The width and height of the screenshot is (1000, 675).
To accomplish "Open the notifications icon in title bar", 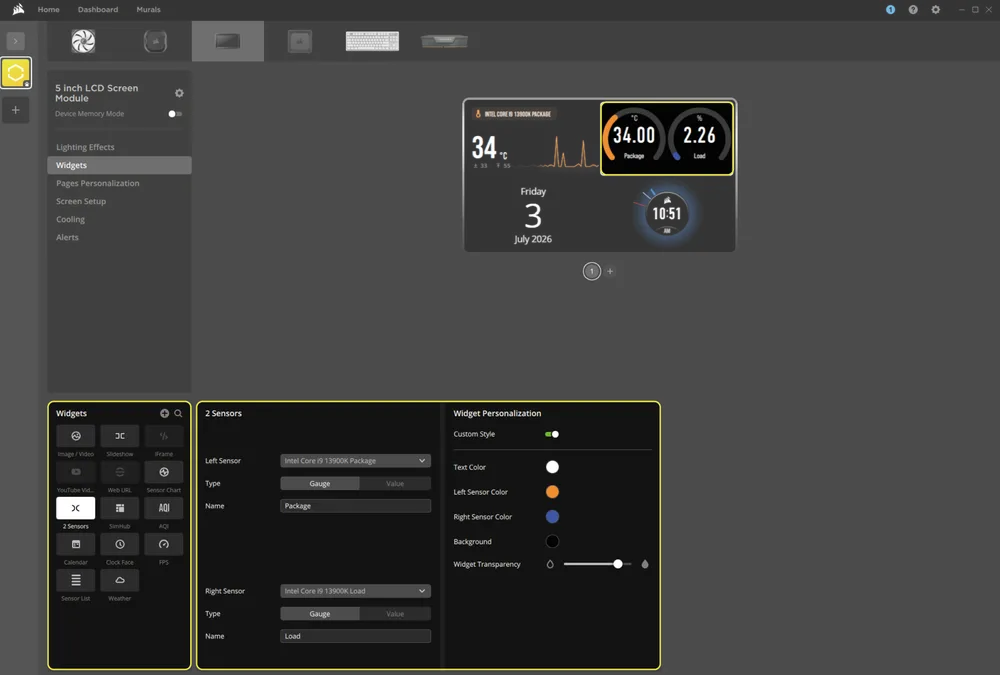I will 890,10.
